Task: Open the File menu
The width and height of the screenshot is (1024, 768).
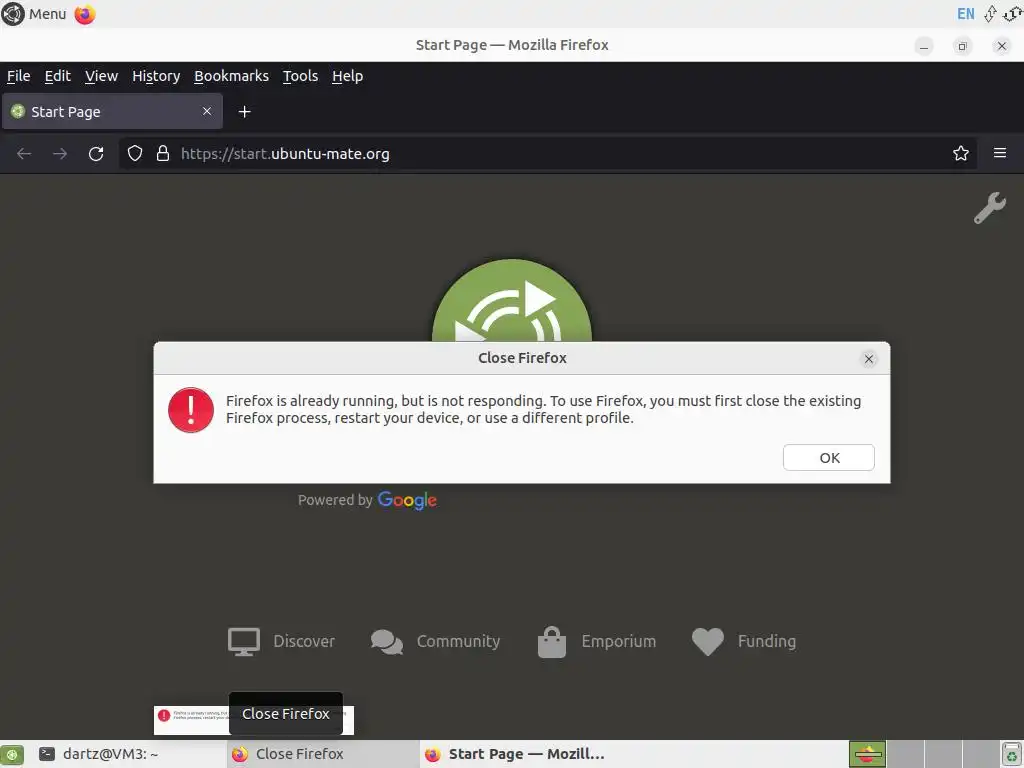Action: coord(18,76)
